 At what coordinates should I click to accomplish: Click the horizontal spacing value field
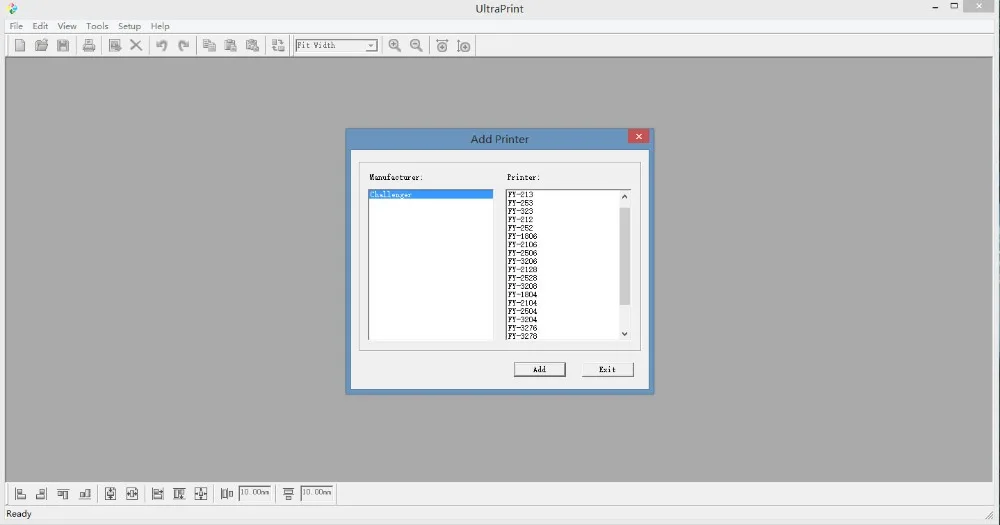click(x=254, y=492)
